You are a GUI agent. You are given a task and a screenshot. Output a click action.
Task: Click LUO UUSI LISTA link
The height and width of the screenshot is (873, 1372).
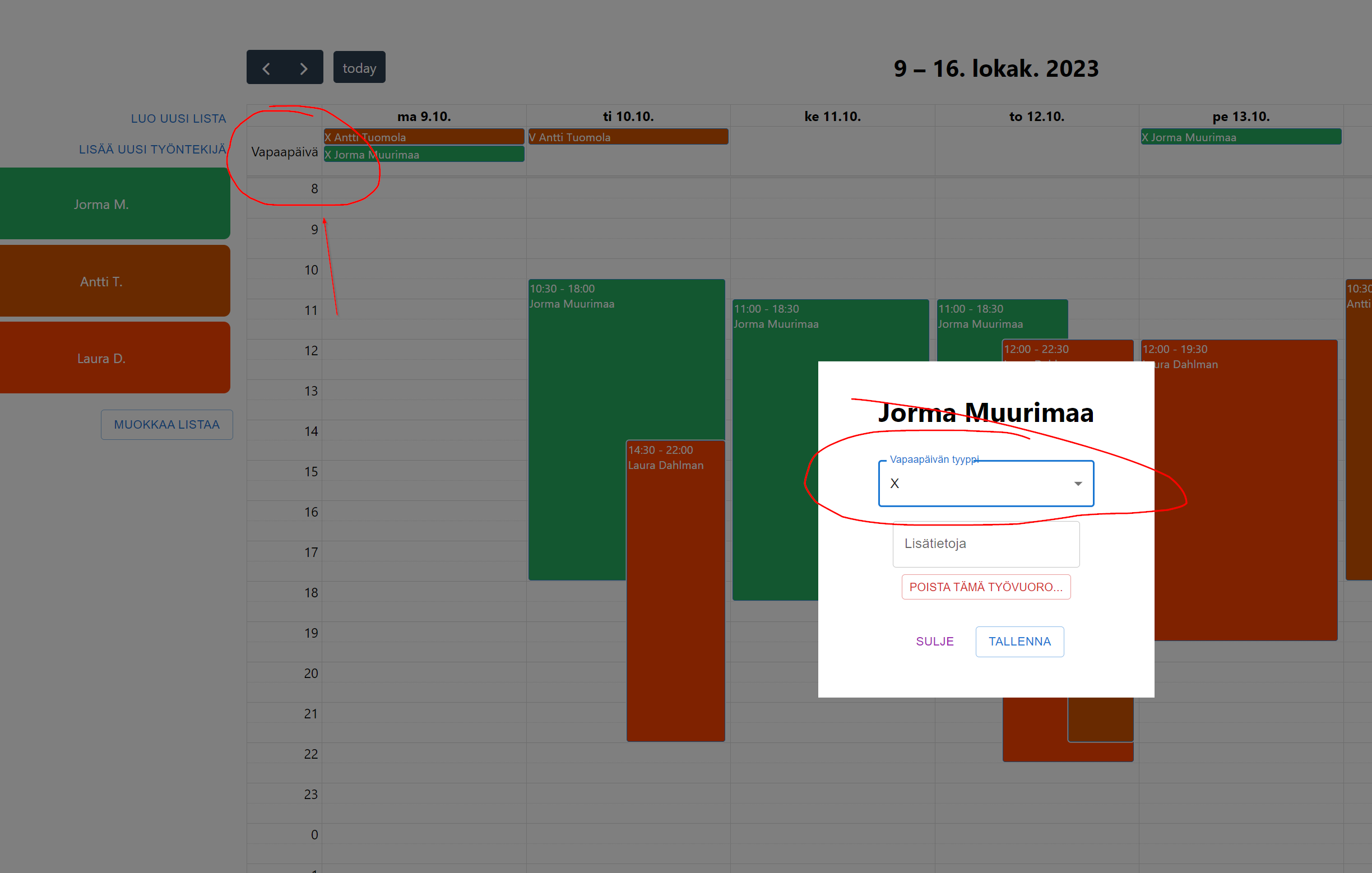178,118
